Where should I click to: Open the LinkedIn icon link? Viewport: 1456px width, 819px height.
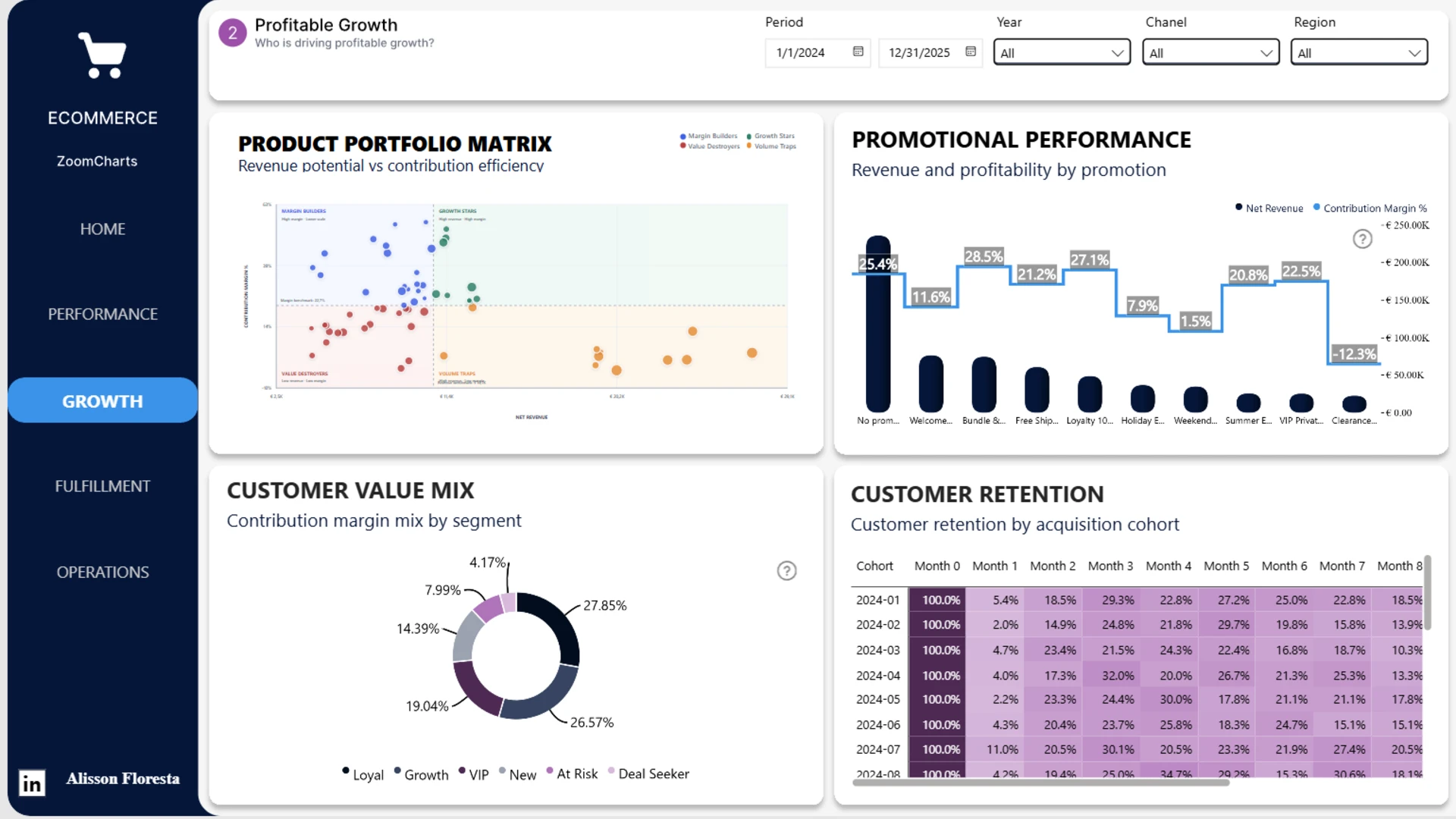click(x=32, y=783)
